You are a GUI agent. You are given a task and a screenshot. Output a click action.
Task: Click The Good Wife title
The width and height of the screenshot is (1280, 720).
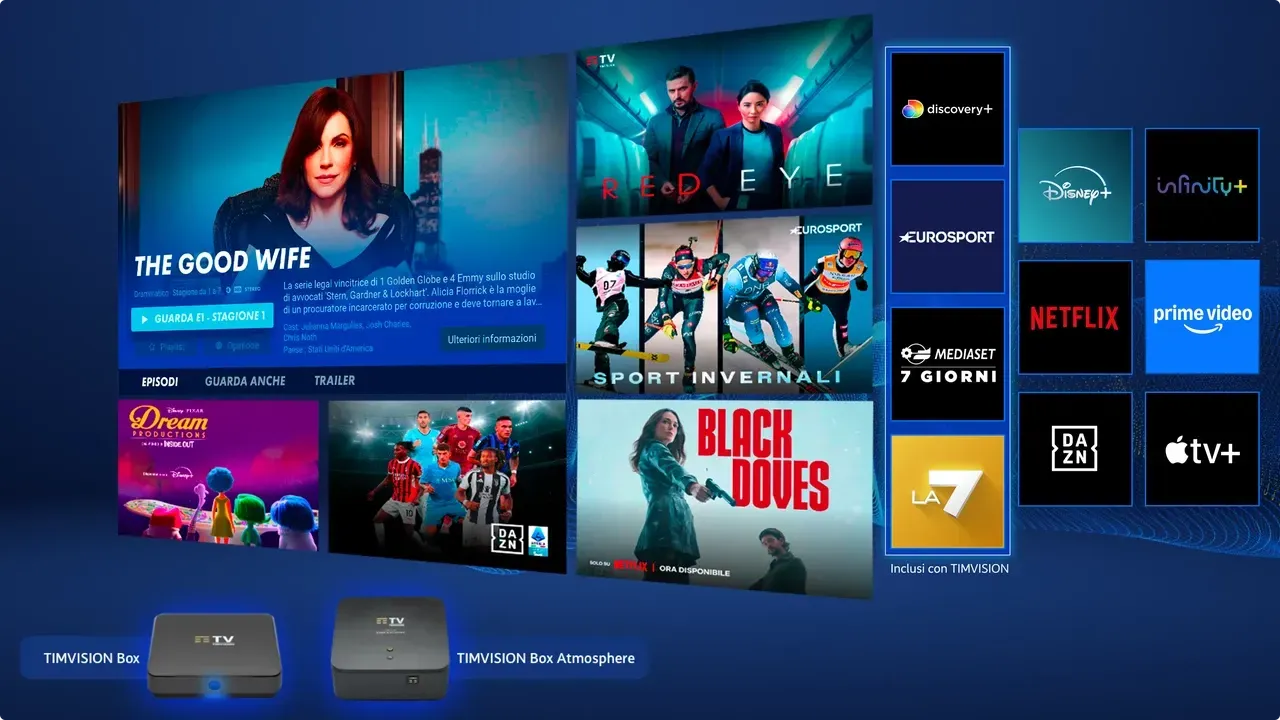(x=222, y=263)
